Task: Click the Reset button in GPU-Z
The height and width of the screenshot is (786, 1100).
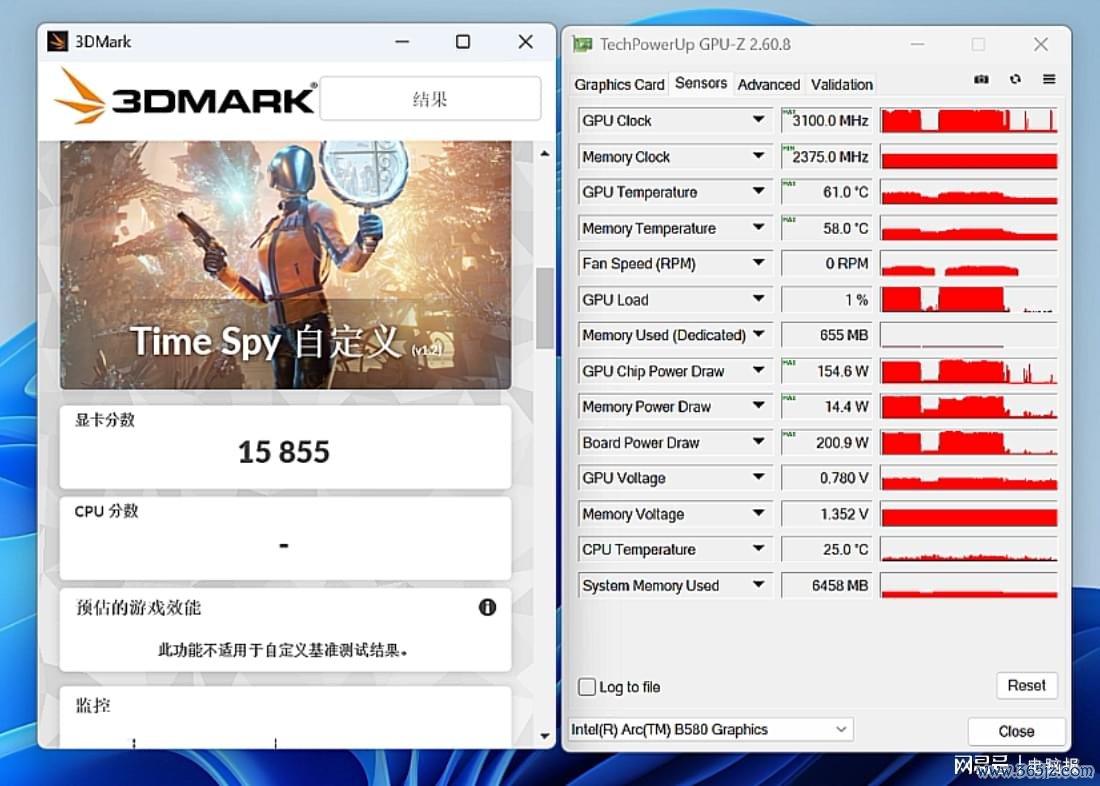Action: 1026,686
